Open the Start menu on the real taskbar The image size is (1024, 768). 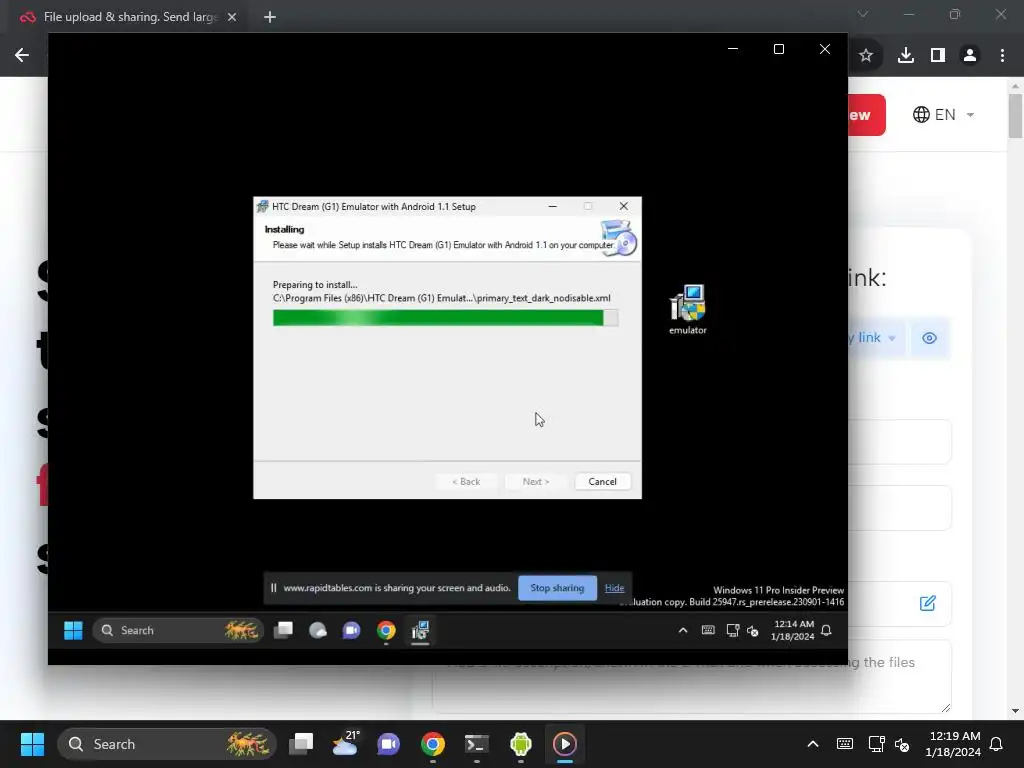point(32,744)
